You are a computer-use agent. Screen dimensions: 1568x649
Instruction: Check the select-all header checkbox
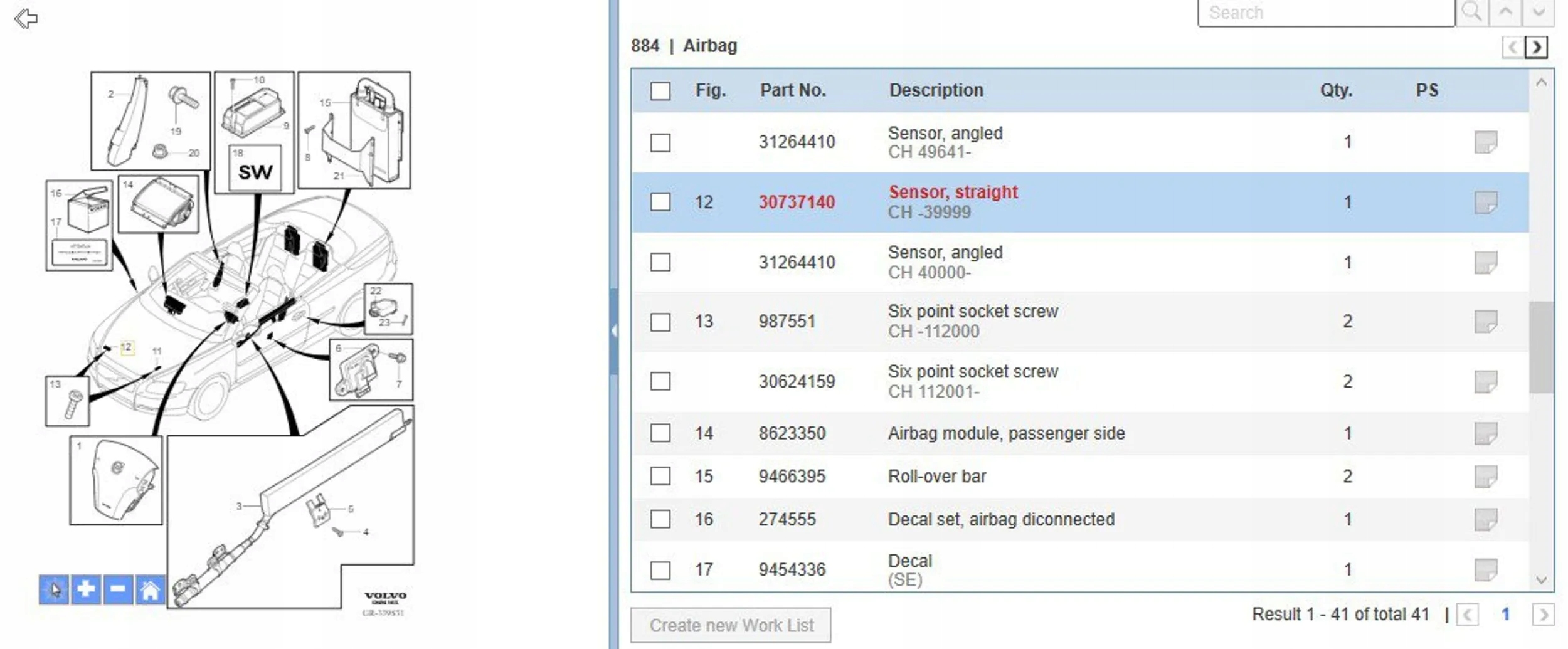pos(660,91)
